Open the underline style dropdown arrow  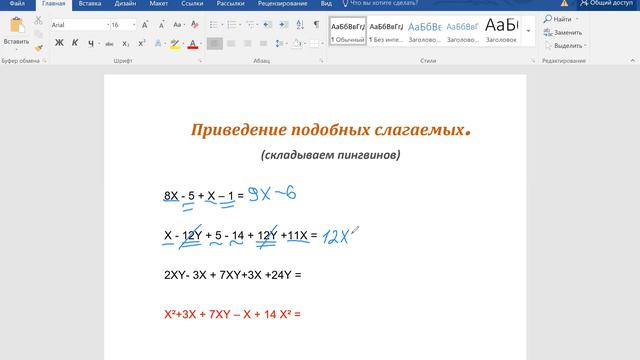[99, 43]
